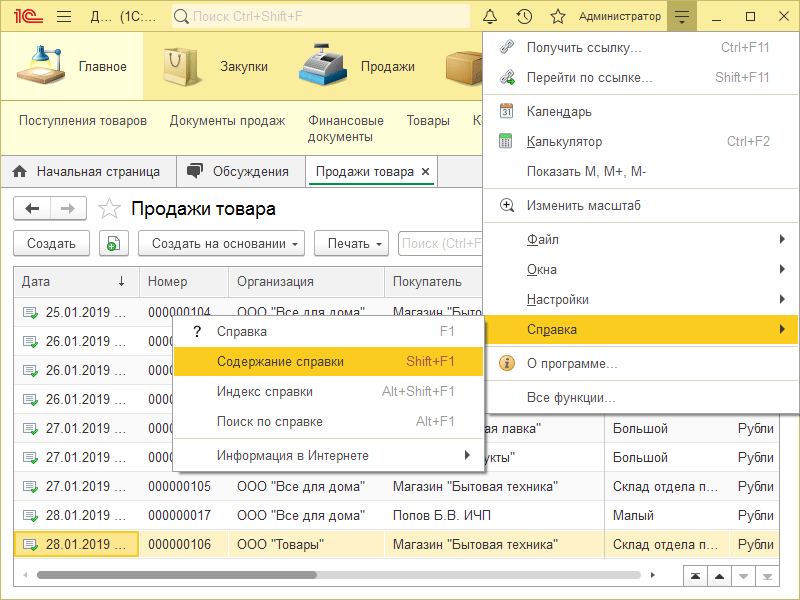Click the global search field Ctrl+Shift+F
The height and width of the screenshot is (600, 800).
click(321, 16)
